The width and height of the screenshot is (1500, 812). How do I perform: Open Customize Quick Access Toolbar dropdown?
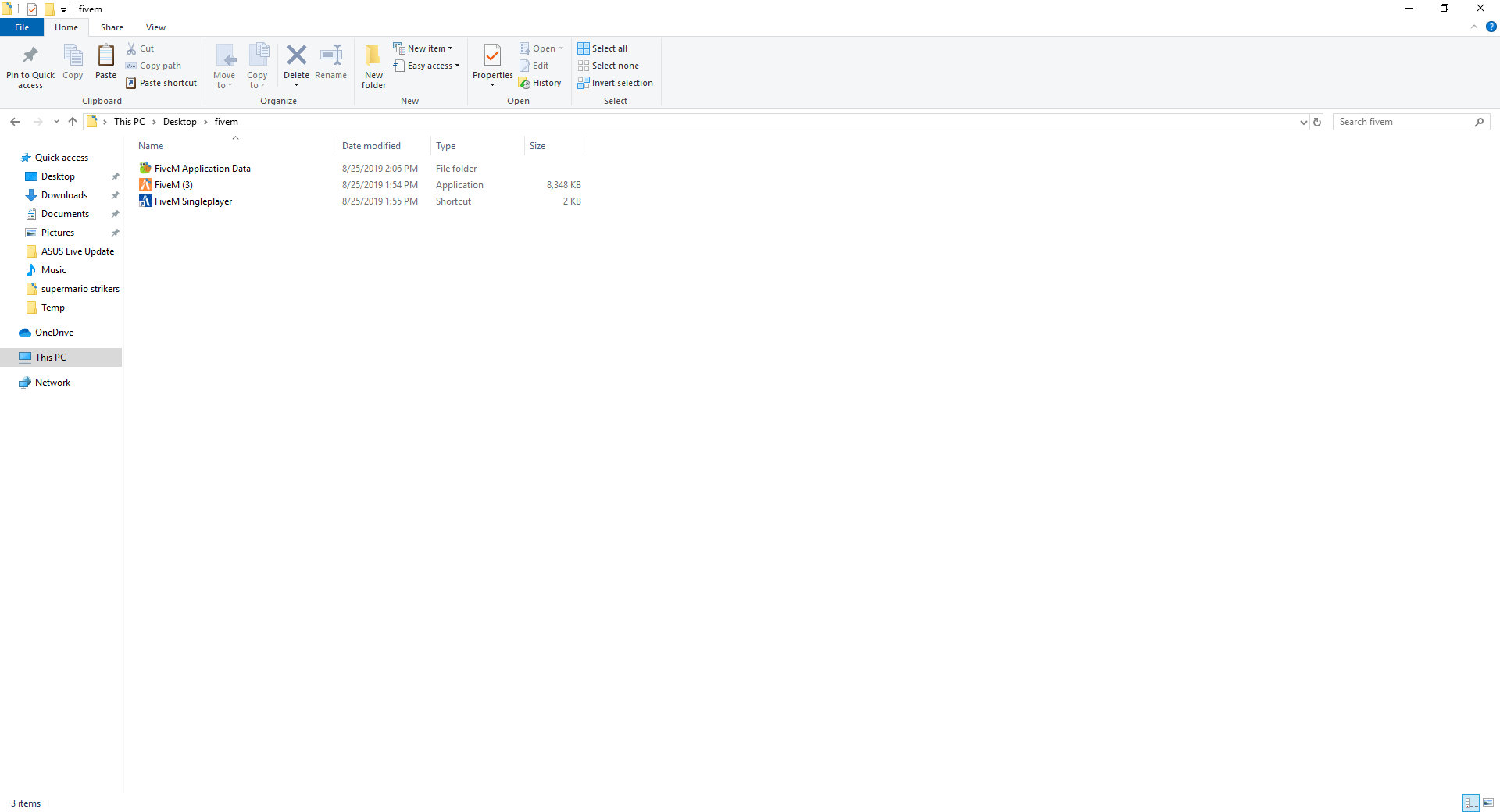click(63, 10)
